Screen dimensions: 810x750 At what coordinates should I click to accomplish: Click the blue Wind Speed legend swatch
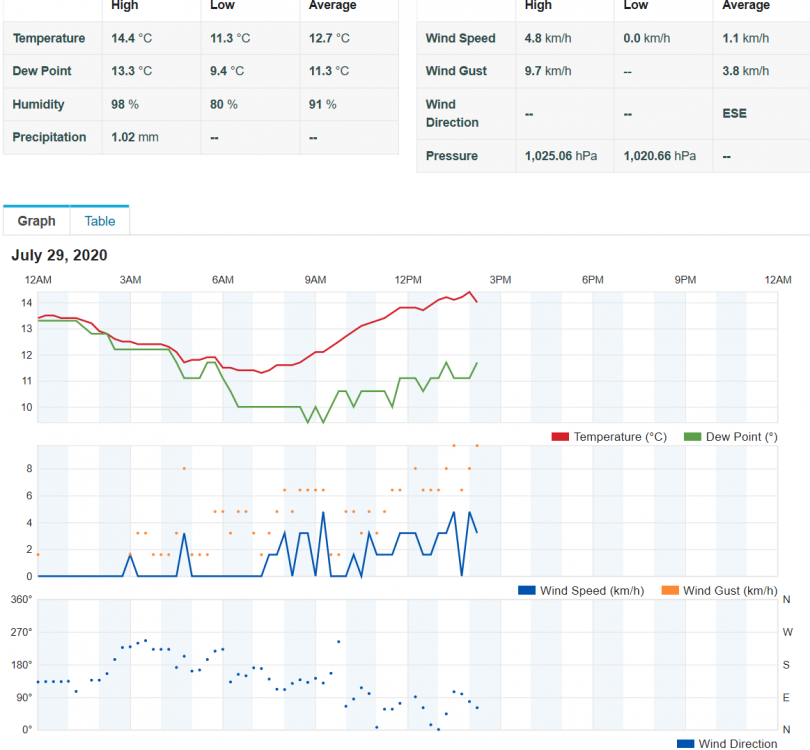[x=527, y=591]
